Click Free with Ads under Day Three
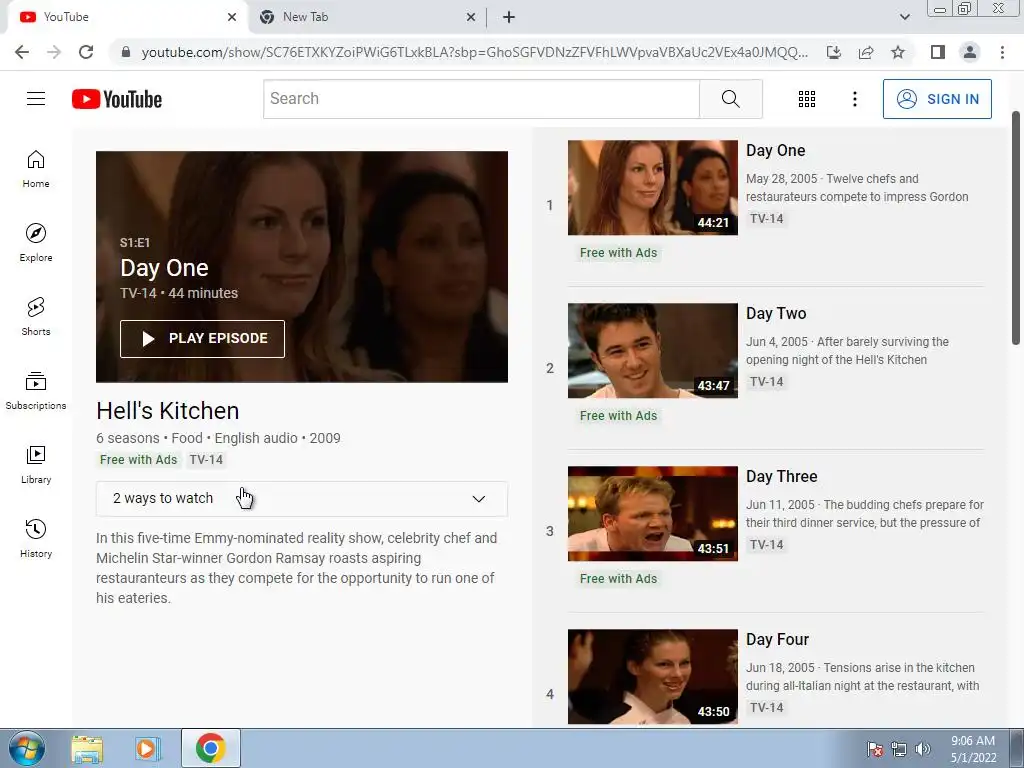The width and height of the screenshot is (1024, 768). pos(618,579)
